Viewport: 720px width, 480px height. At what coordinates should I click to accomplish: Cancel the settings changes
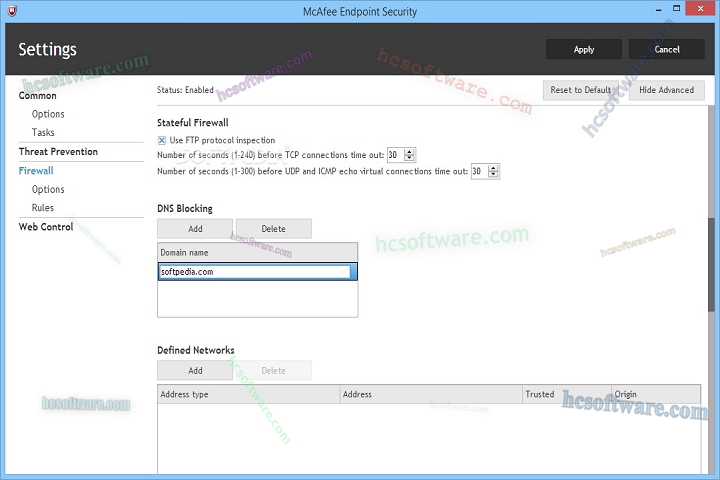pyautogui.click(x=666, y=49)
